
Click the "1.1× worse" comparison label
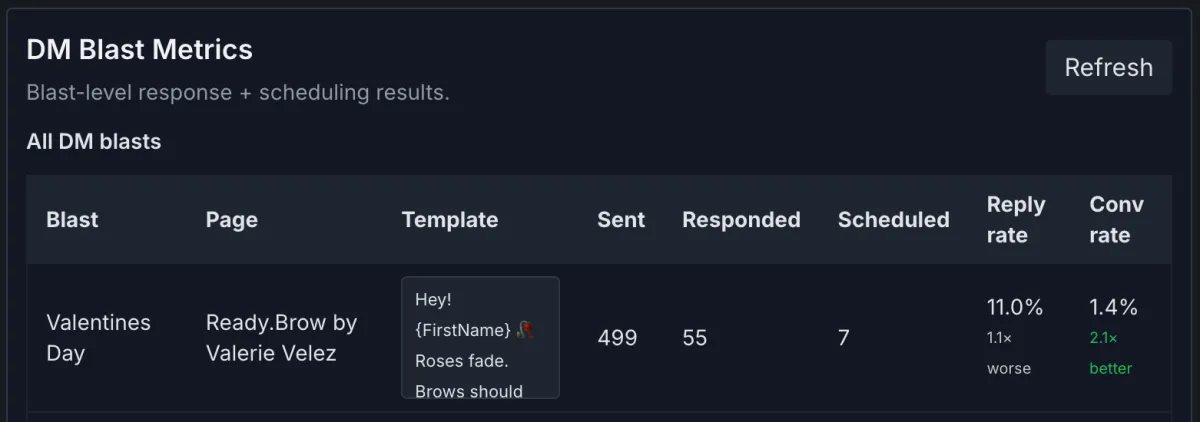[x=1008, y=353]
